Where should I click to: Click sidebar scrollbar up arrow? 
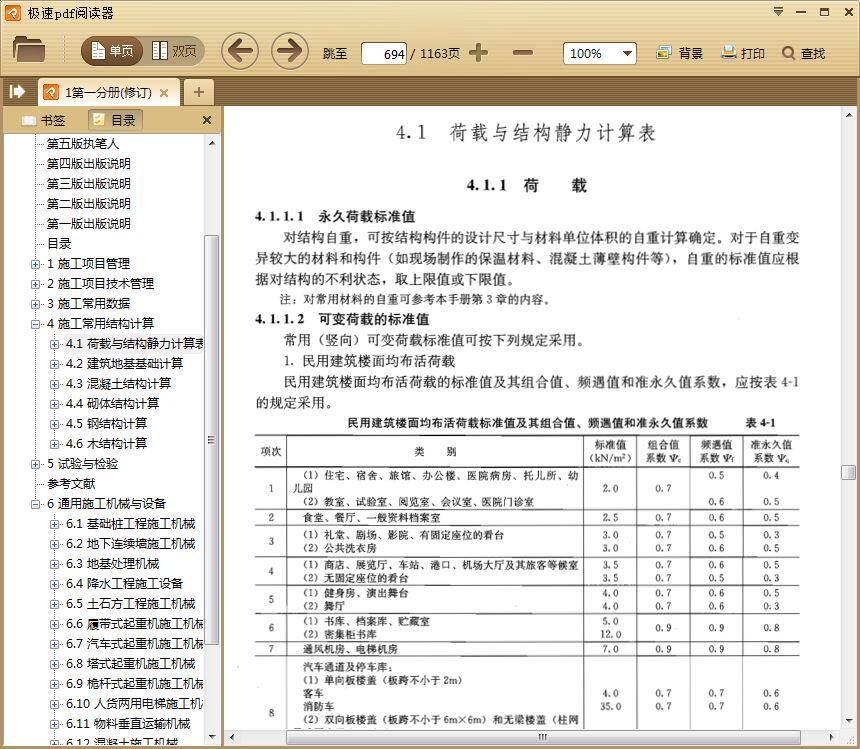coord(212,144)
